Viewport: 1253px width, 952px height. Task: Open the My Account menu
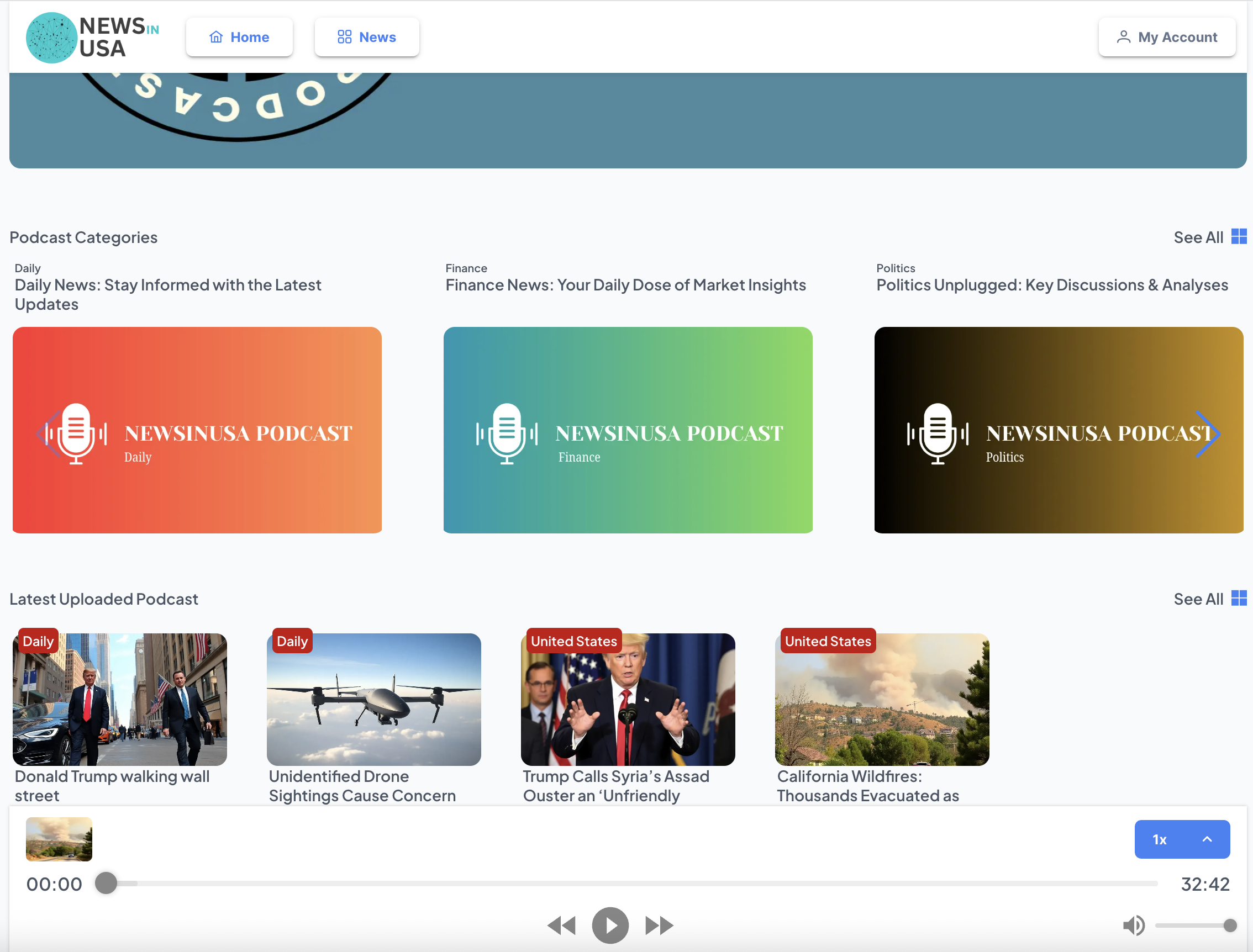[x=1167, y=38]
